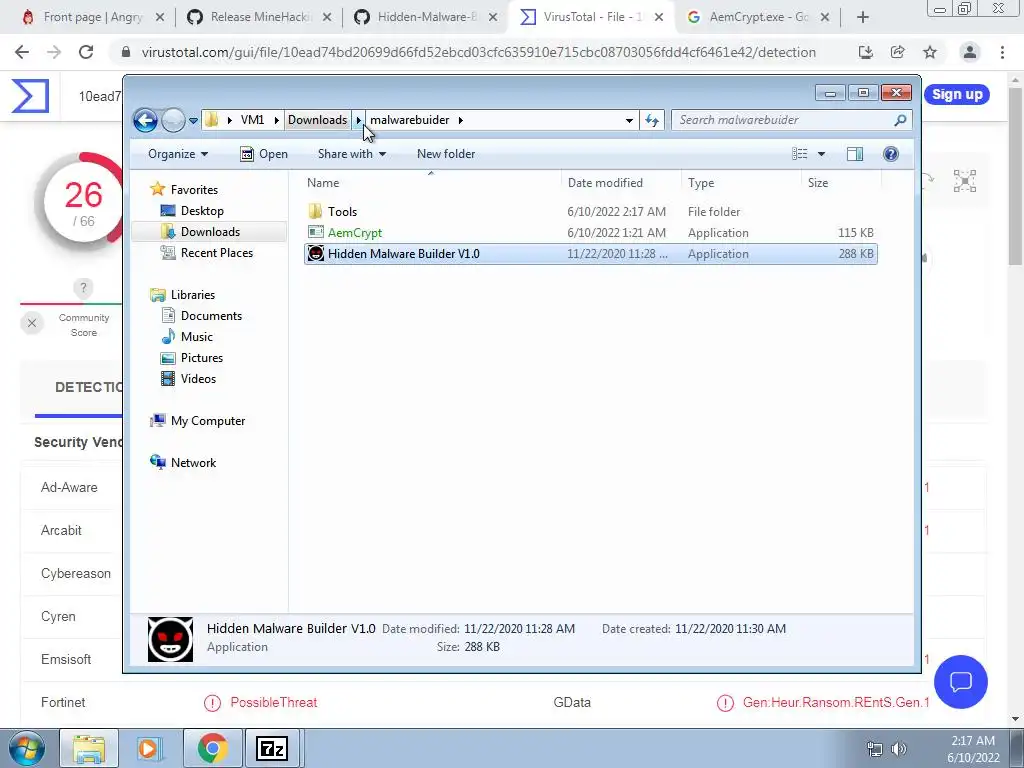Open Explorer help icon
This screenshot has height=768, width=1024.
(891, 154)
